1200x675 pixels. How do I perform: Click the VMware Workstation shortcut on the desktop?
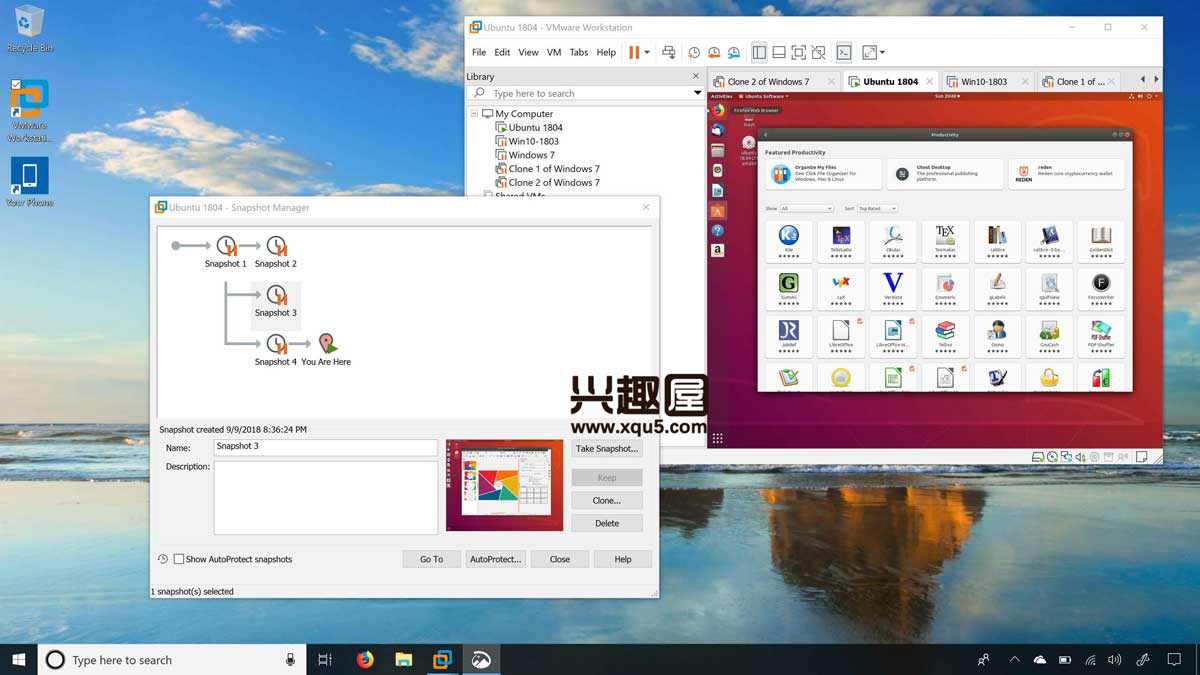pos(30,111)
